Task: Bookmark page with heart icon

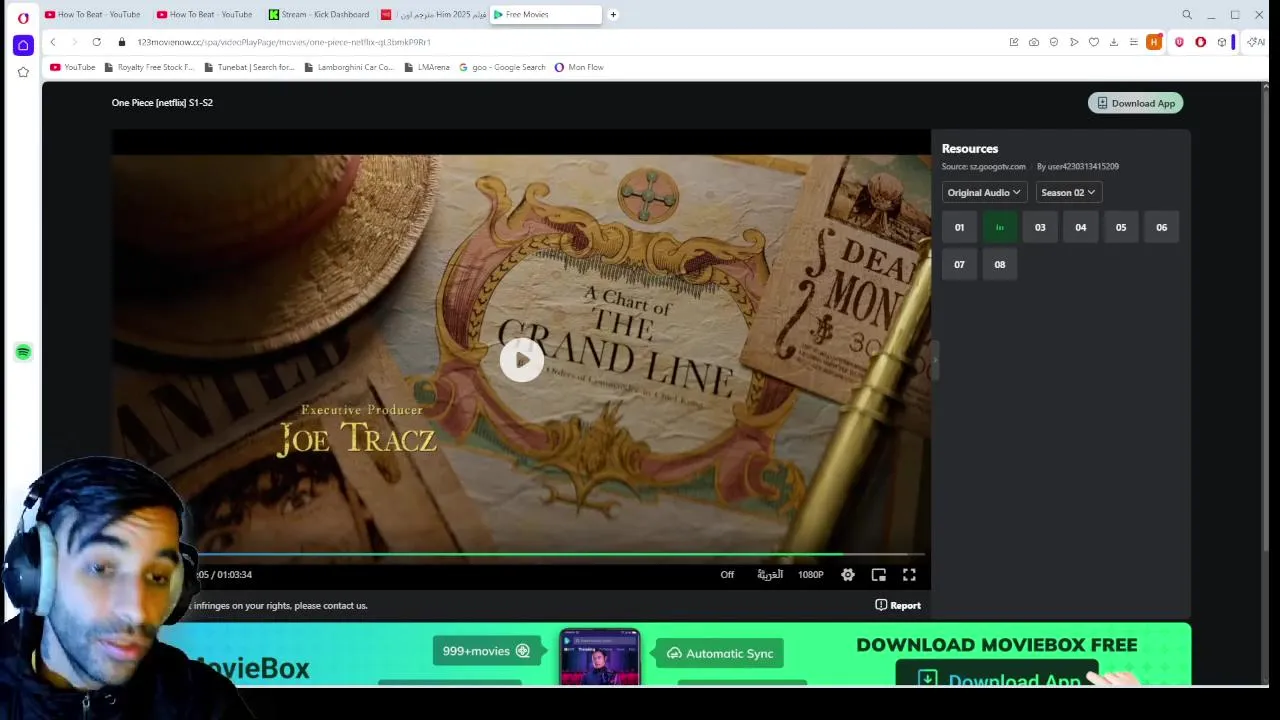Action: [x=1094, y=42]
